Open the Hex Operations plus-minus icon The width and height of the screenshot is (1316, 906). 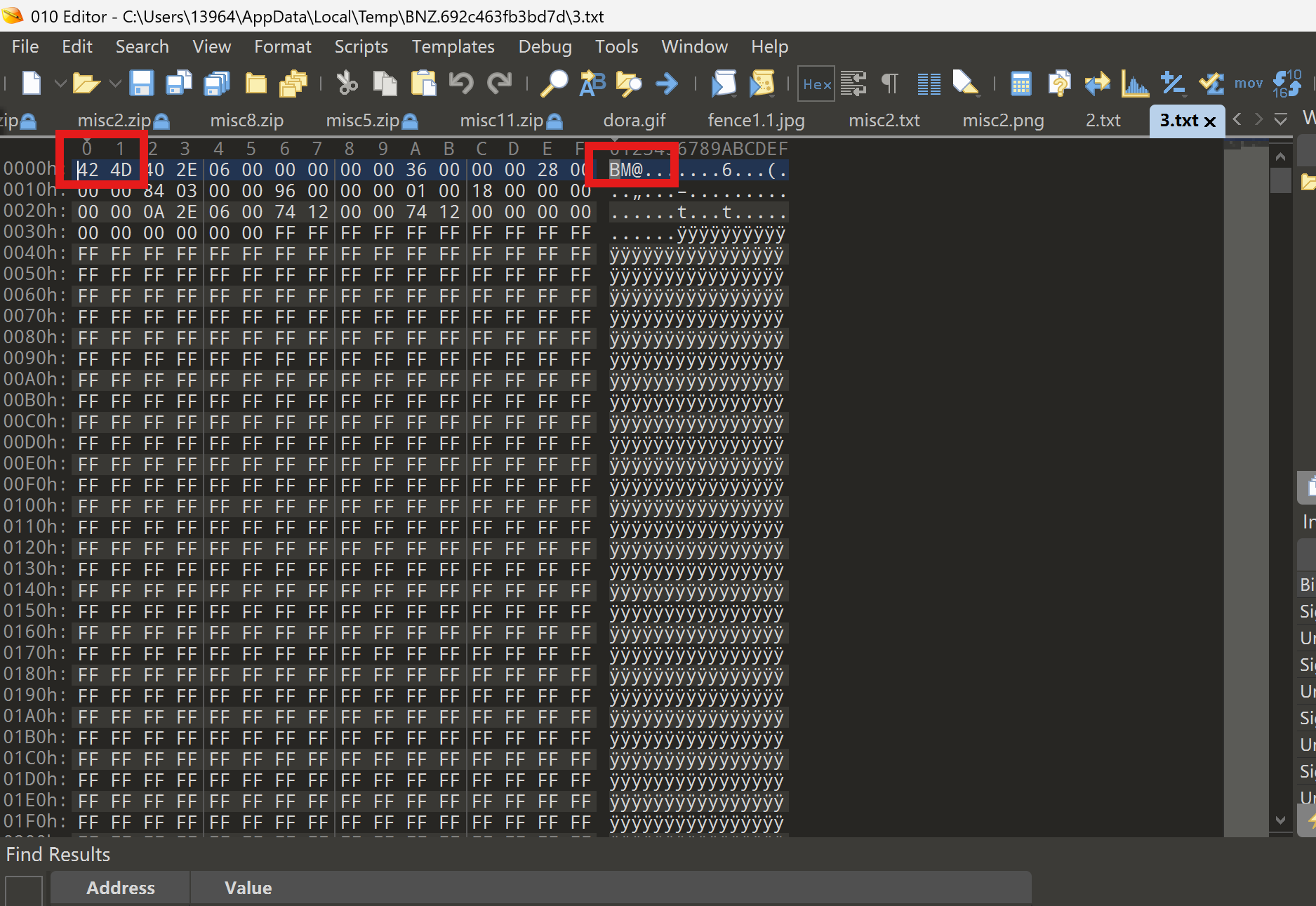tap(1173, 84)
